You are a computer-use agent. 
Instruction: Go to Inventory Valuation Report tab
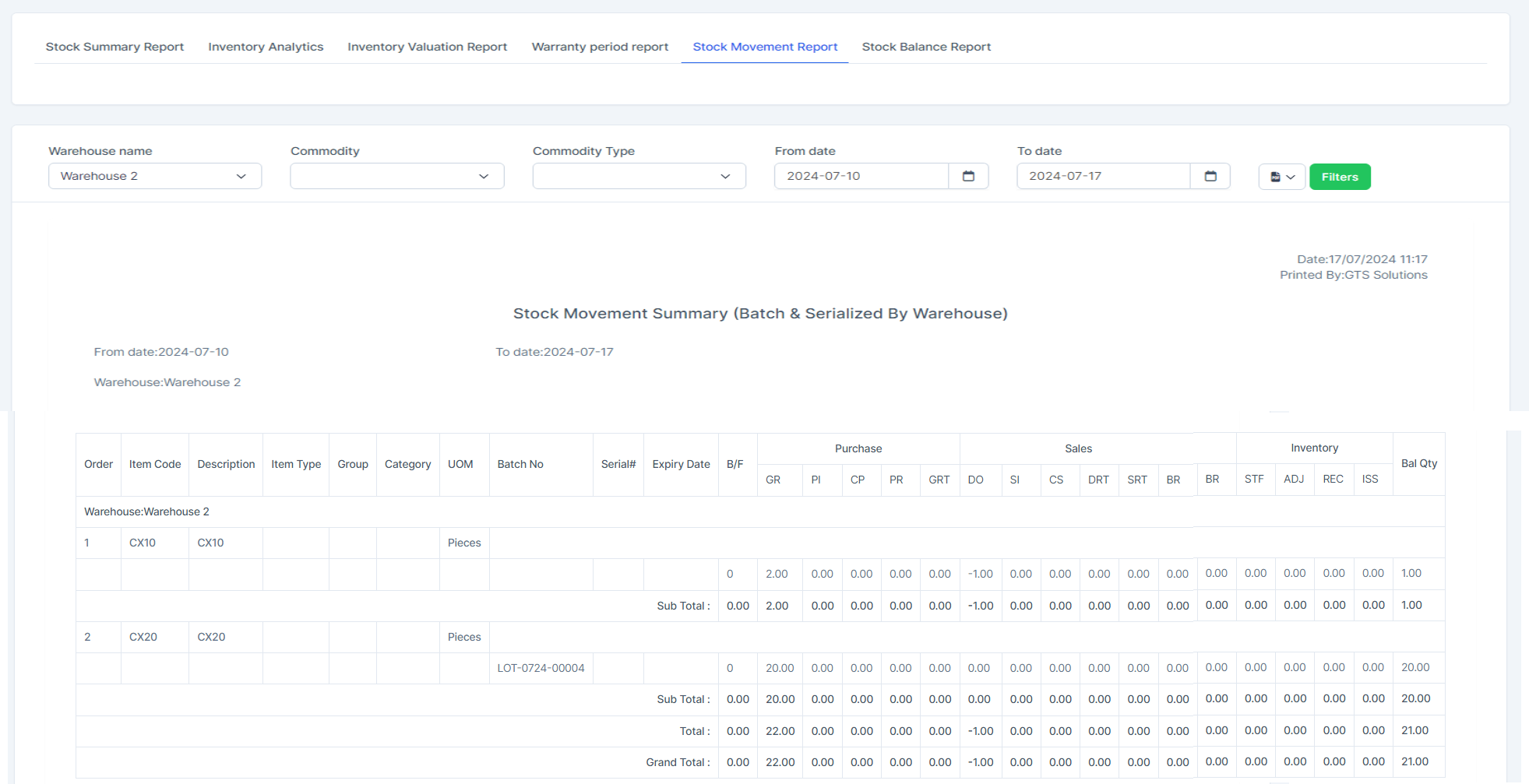427,47
